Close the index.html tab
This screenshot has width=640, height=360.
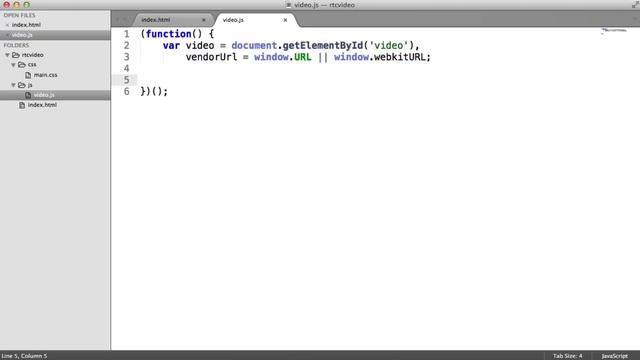(x=204, y=20)
